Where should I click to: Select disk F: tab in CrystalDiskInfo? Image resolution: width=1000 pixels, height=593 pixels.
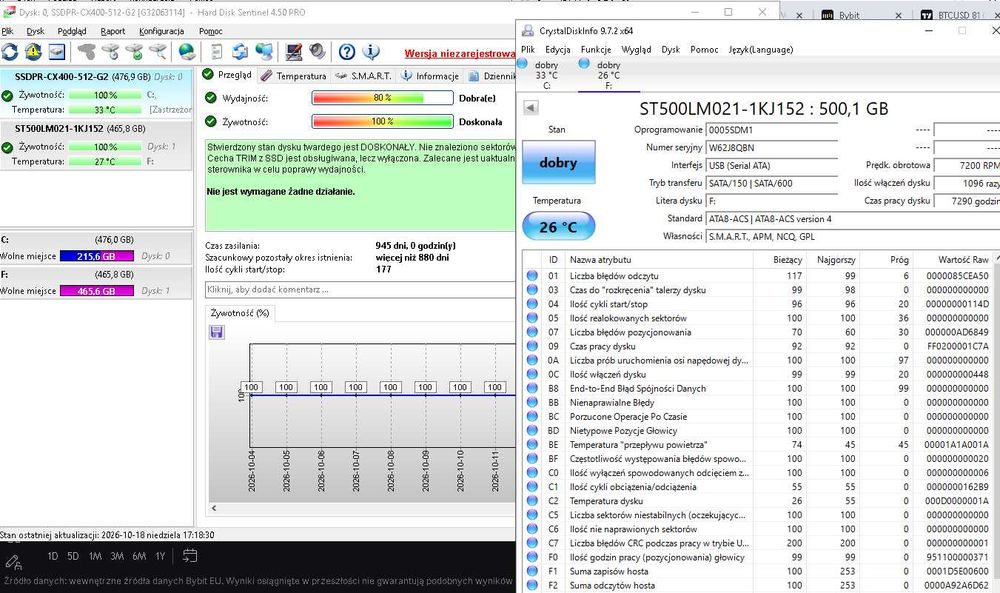(x=608, y=75)
